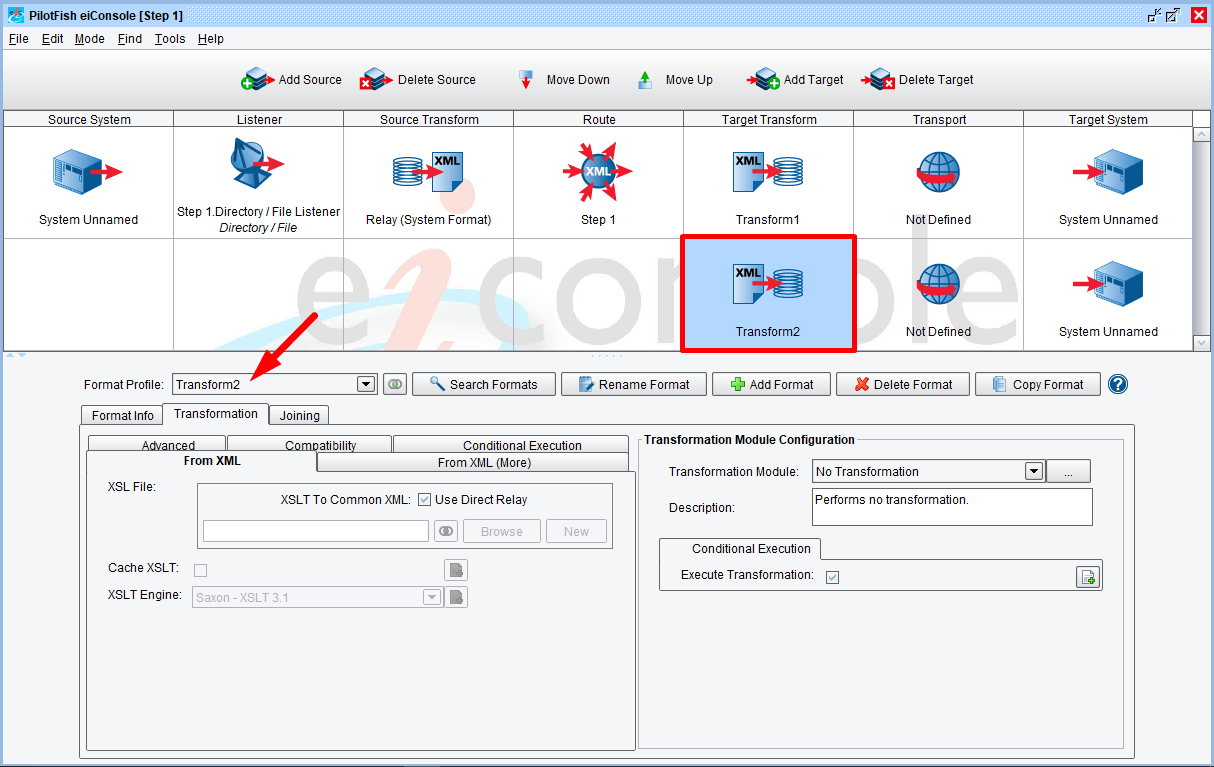Select the Target System icon in the Transform1 row
The width and height of the screenshot is (1214, 767).
click(1108, 172)
